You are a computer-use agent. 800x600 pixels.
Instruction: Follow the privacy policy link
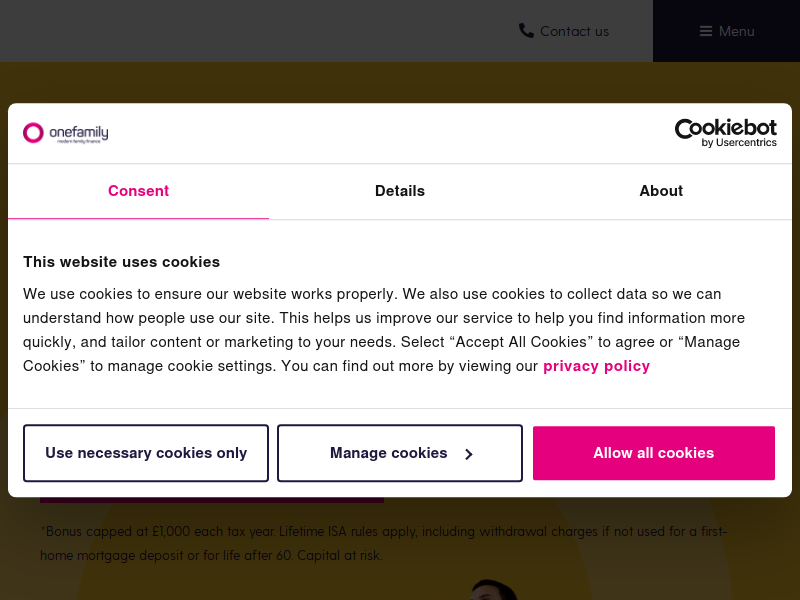(x=596, y=366)
